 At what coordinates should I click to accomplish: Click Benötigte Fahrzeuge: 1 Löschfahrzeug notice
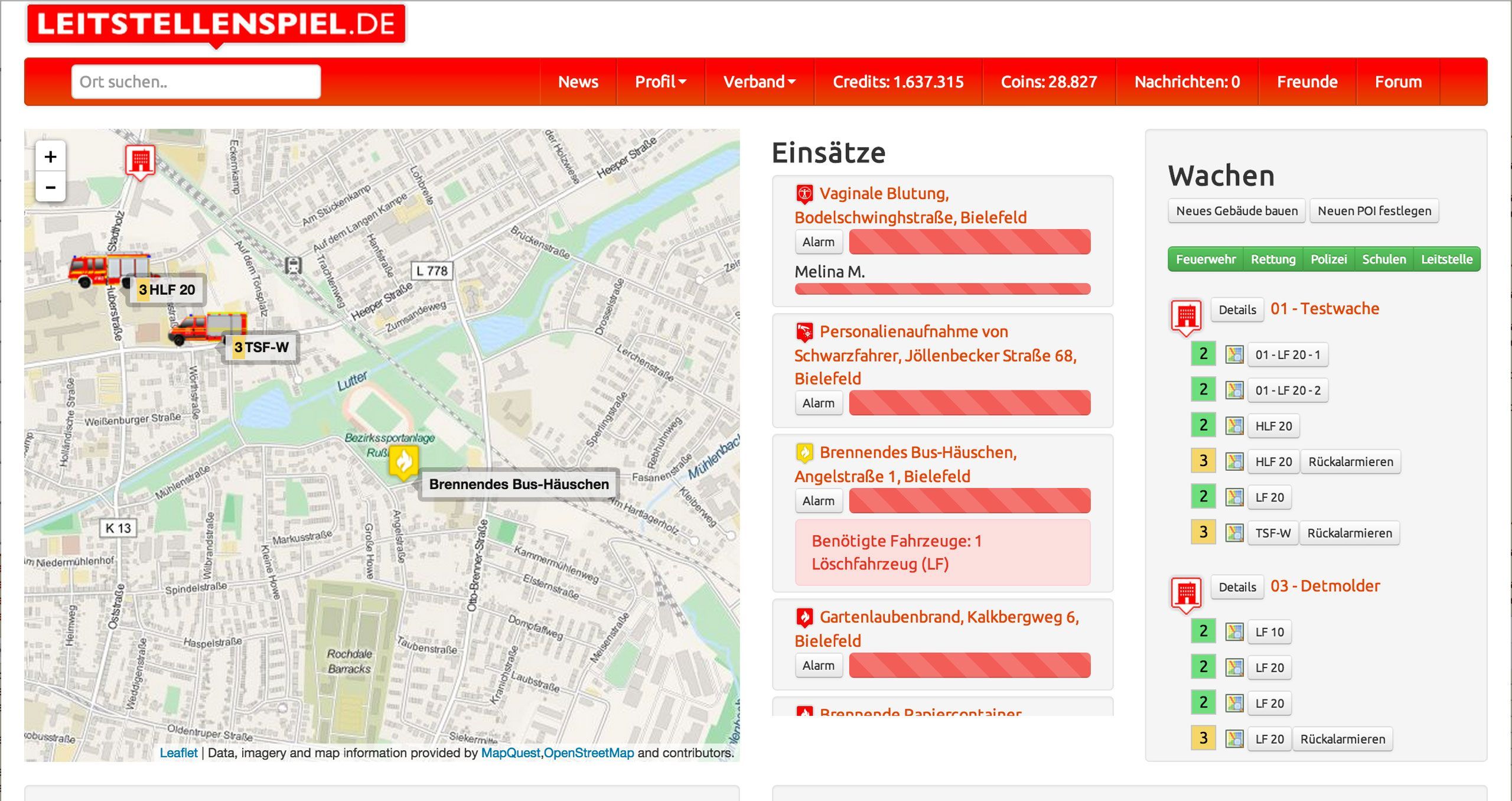tap(943, 553)
